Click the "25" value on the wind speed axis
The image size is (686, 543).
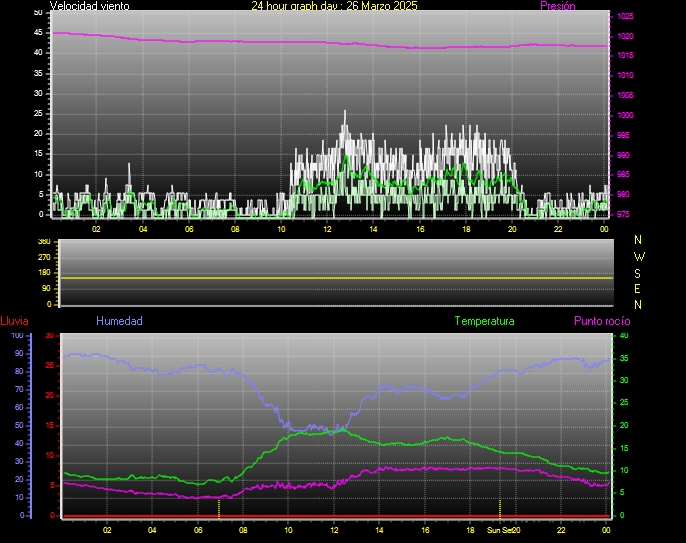click(38, 114)
